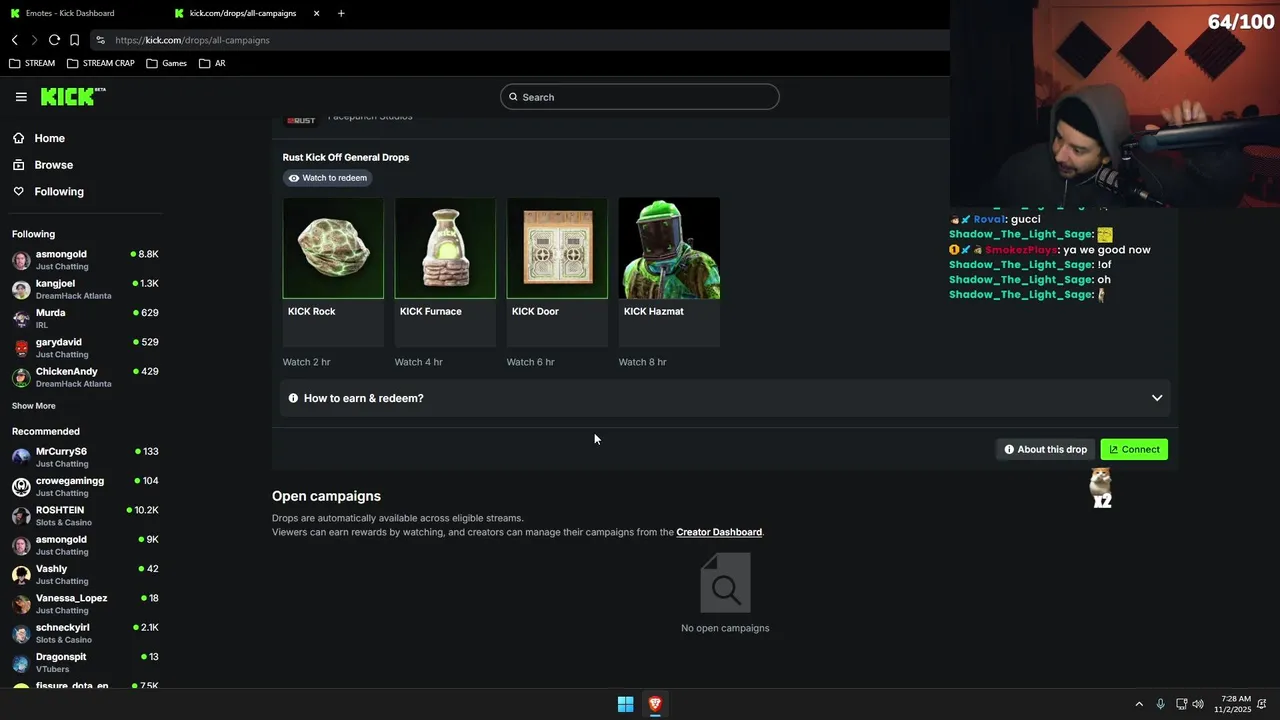This screenshot has height=720, width=1280.
Task: Open ChickenAndy channel avatar
Action: (x=21, y=378)
